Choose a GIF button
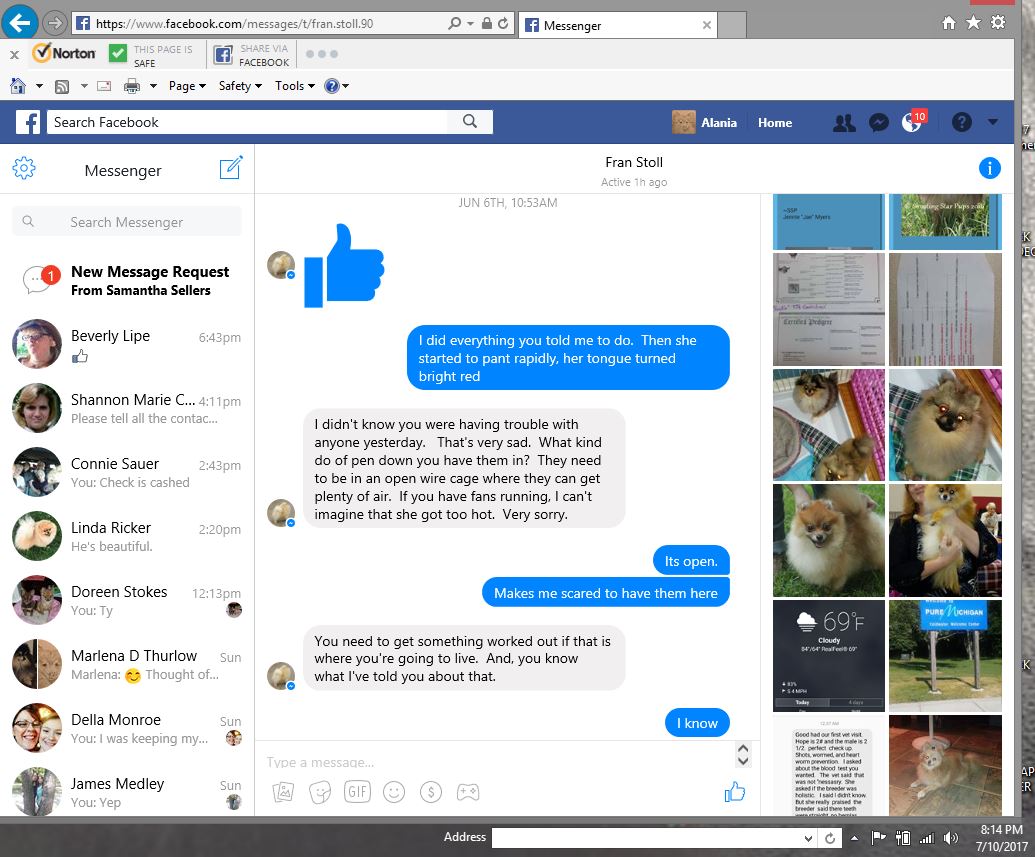1035x857 pixels. click(357, 791)
